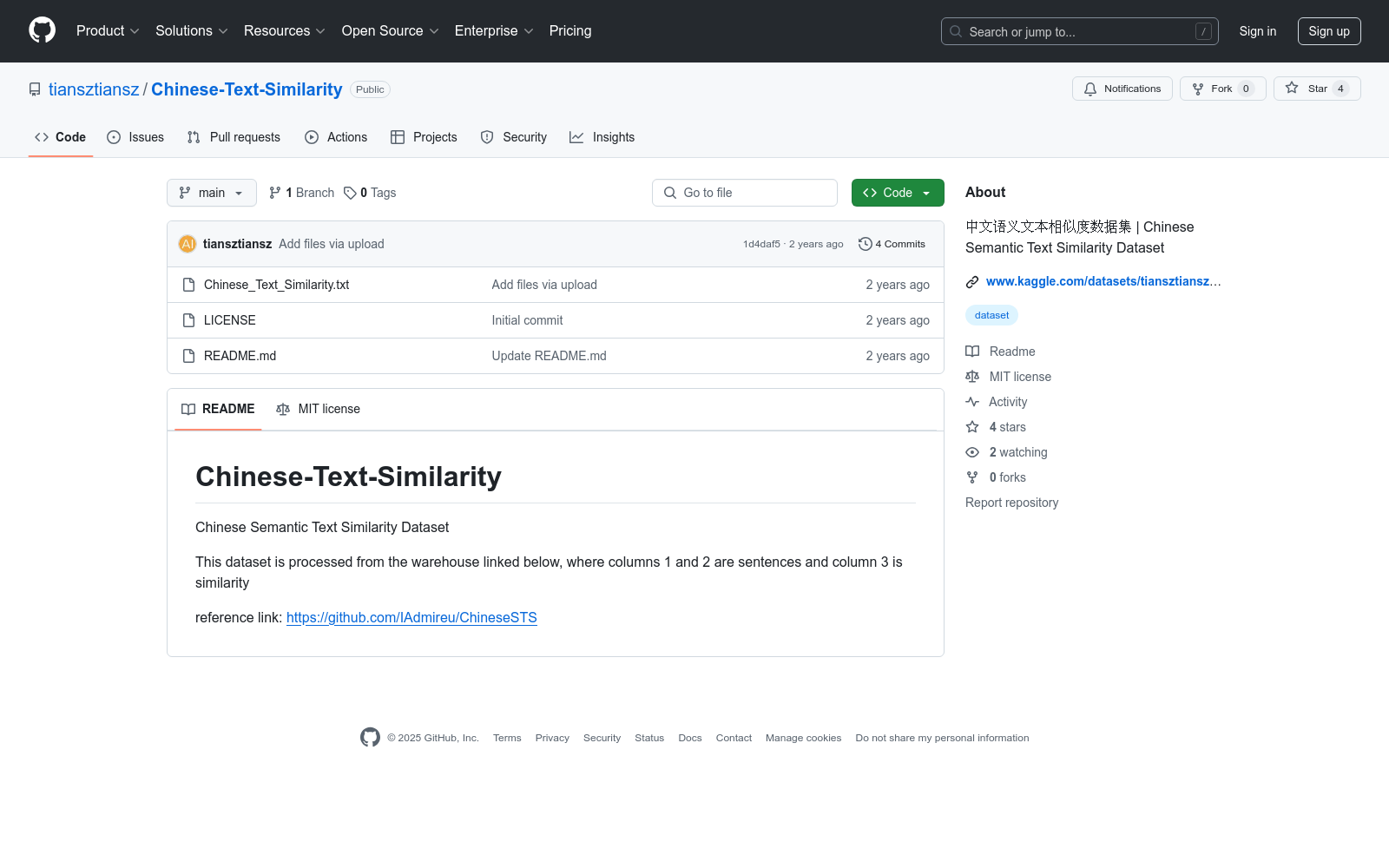Click the tag icon beside 0 Tags
Screen dimensions: 1389x868
(350, 193)
